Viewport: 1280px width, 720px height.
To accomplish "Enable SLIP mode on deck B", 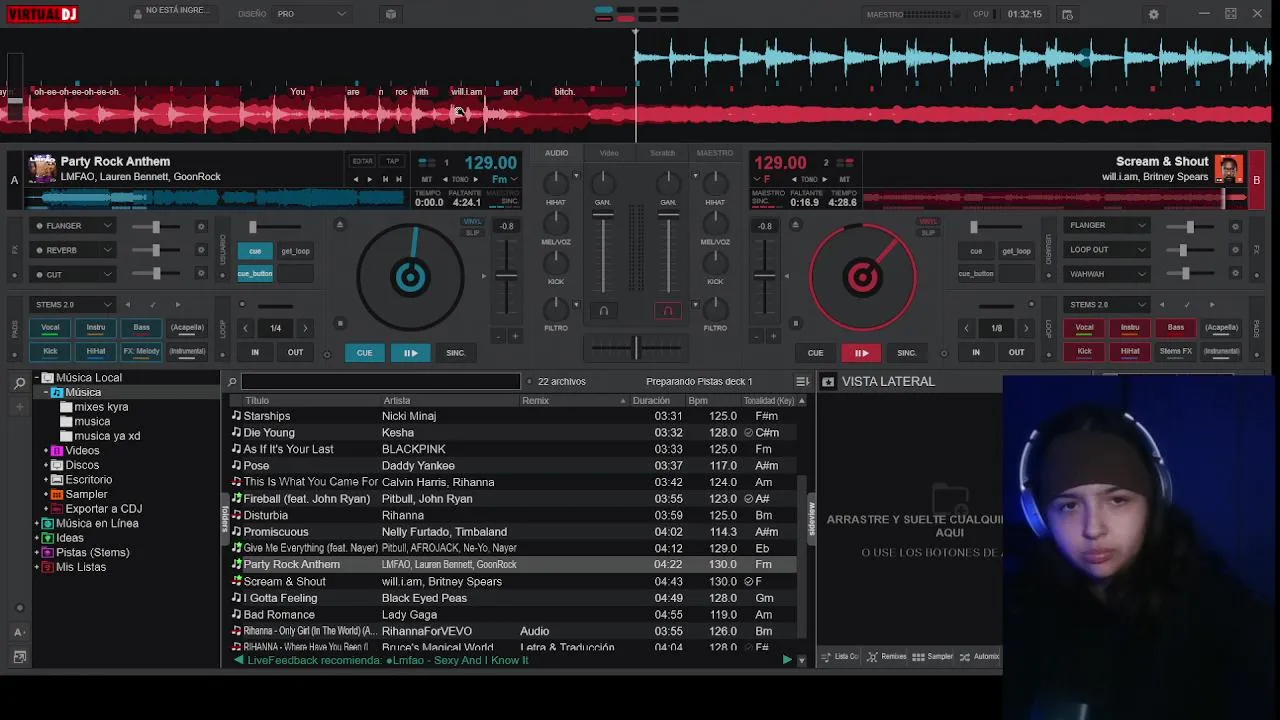I will (x=928, y=233).
